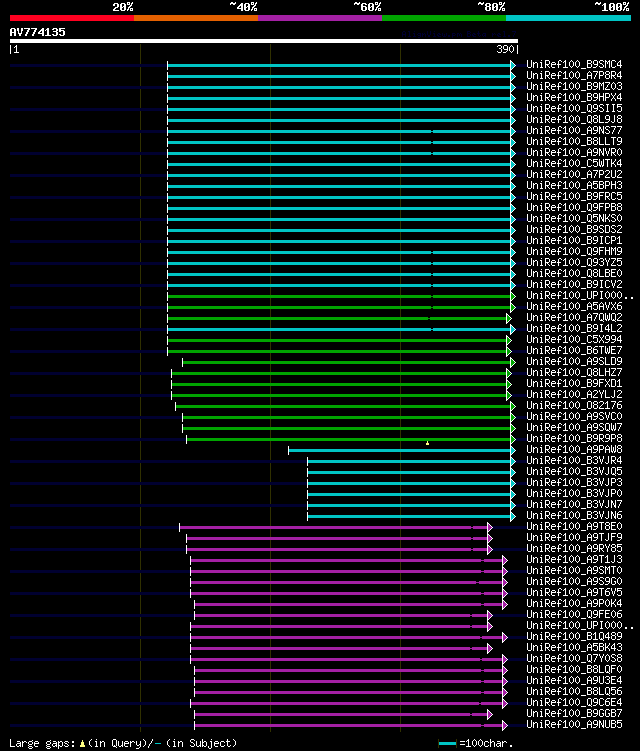Select the UniRef100_A9SLD9 label

pos(574,362)
